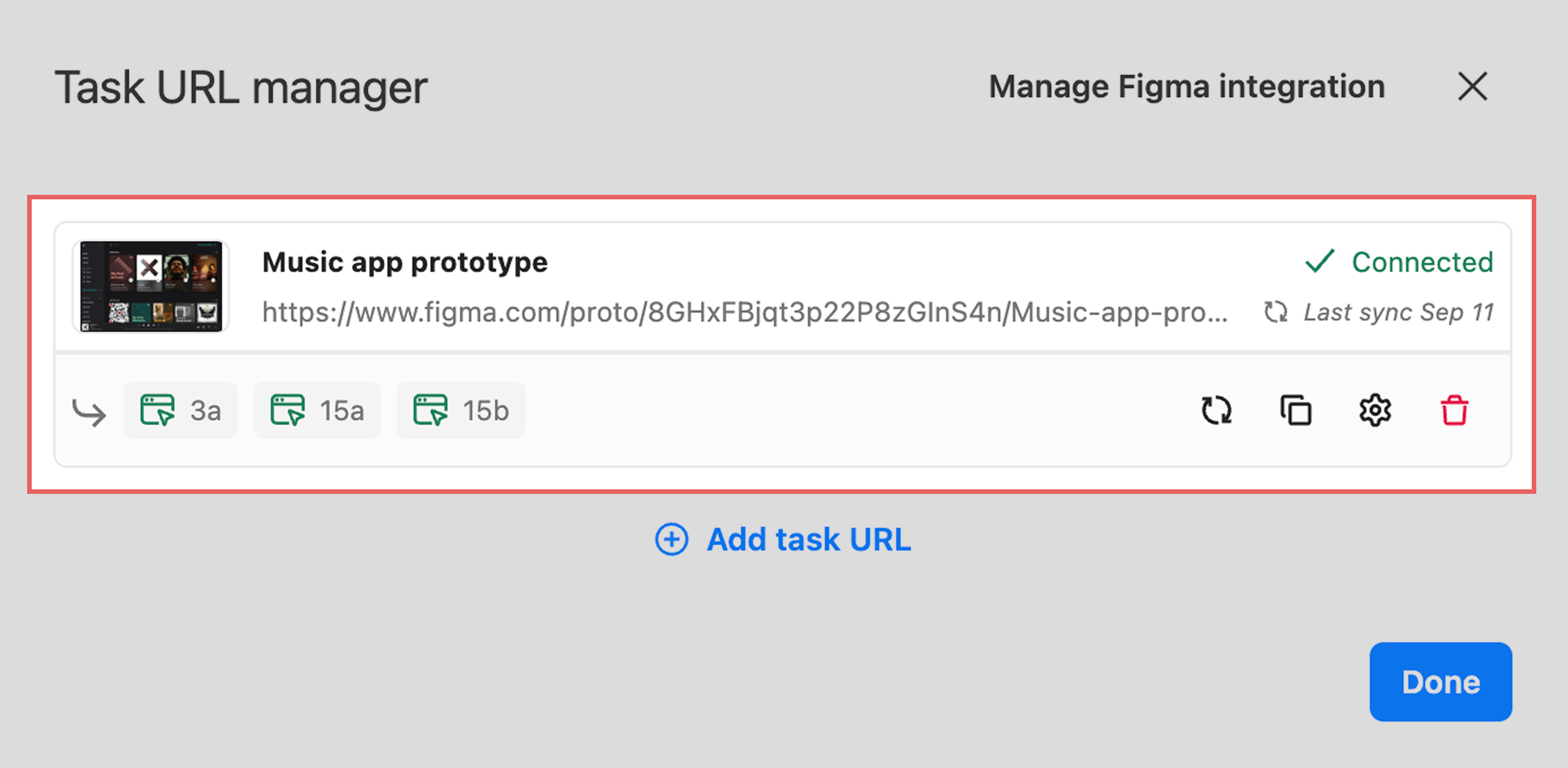Click the figma.com prototype URL text

click(x=744, y=312)
